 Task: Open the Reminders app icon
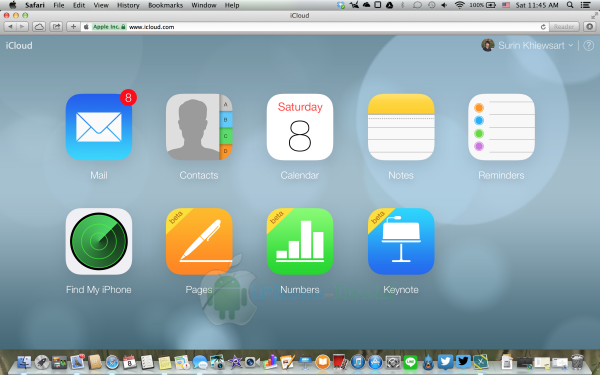point(501,127)
